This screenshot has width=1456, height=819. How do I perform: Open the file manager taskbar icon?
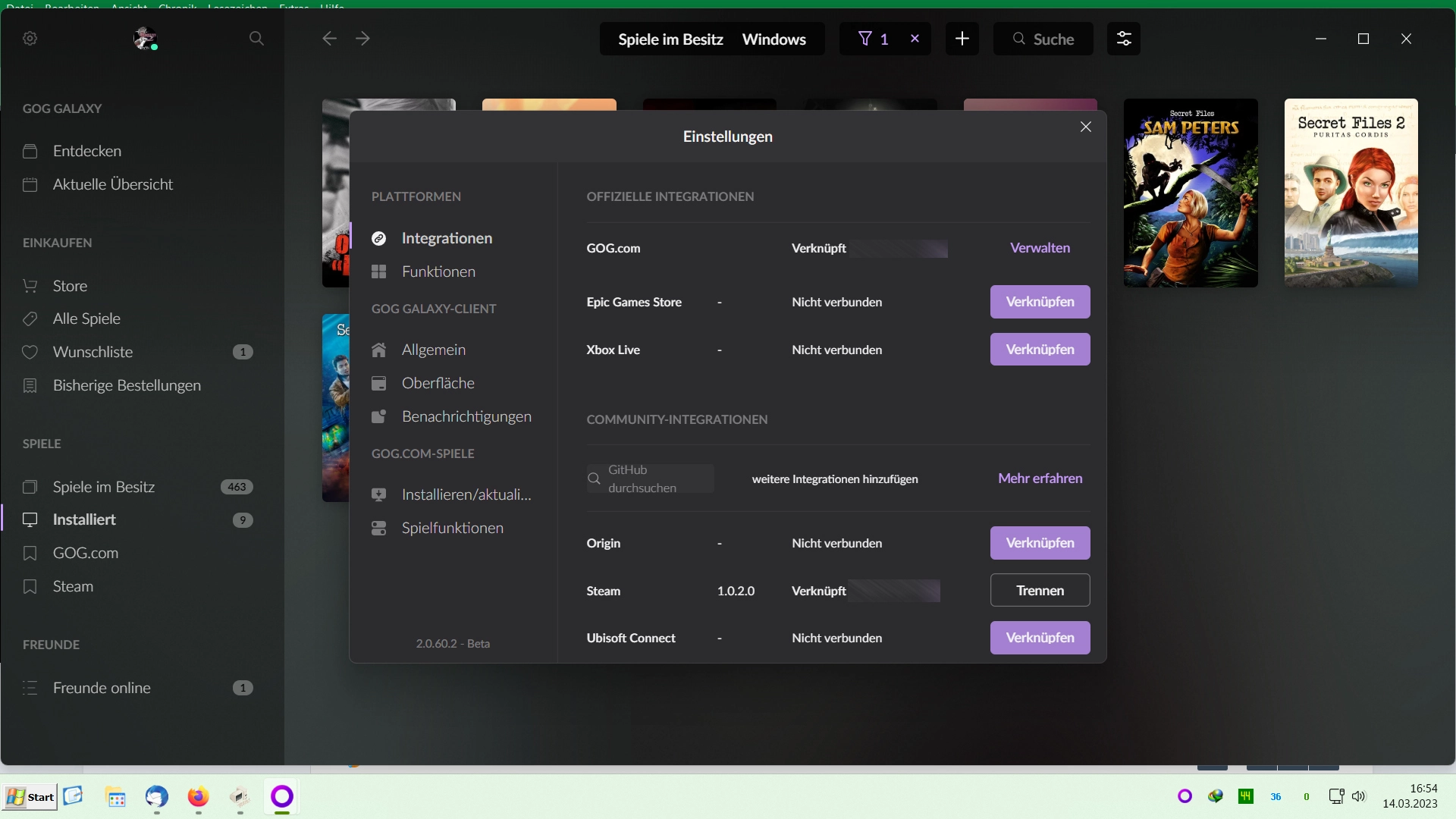pyautogui.click(x=115, y=797)
